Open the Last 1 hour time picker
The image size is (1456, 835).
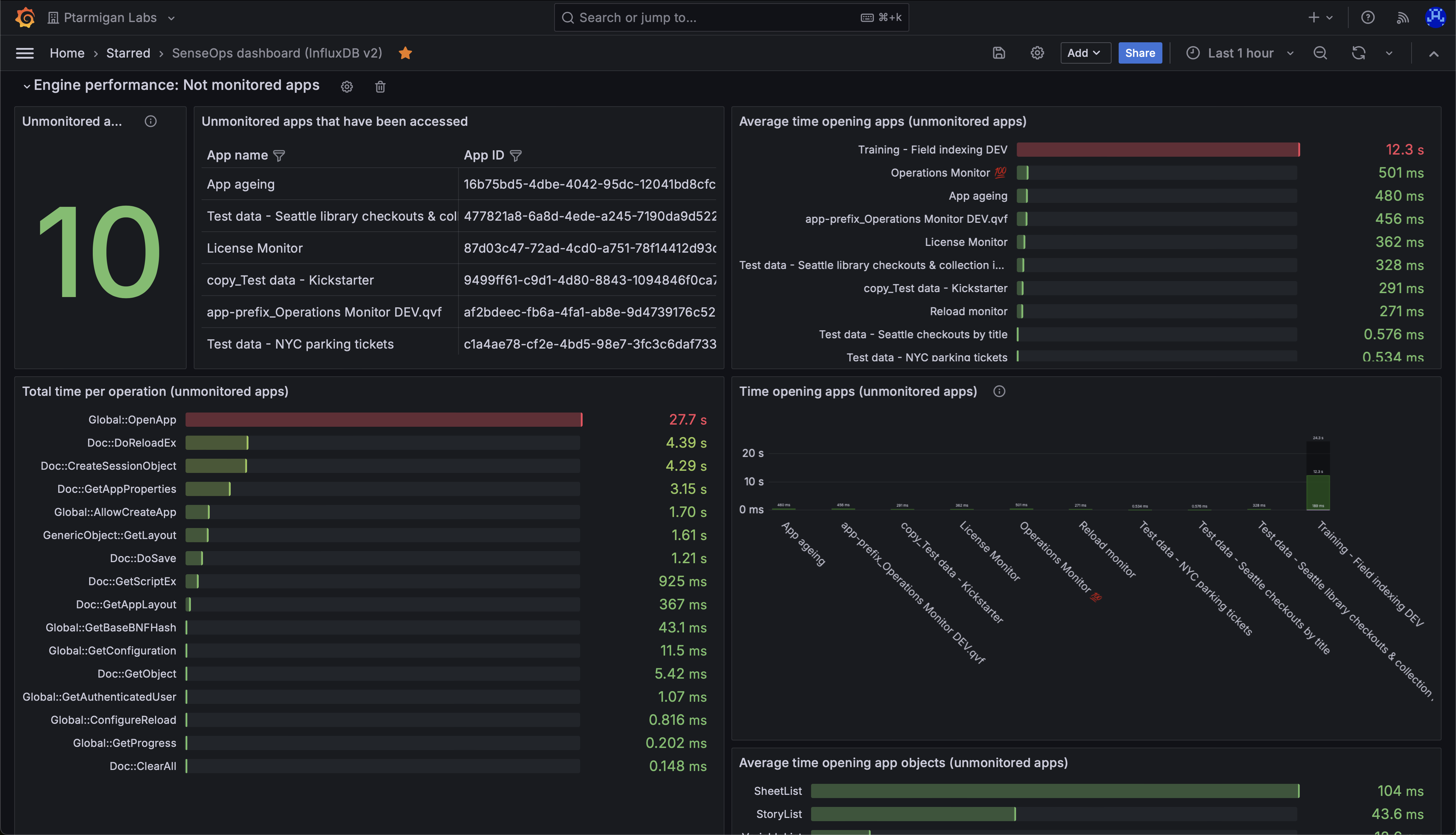coord(1239,53)
